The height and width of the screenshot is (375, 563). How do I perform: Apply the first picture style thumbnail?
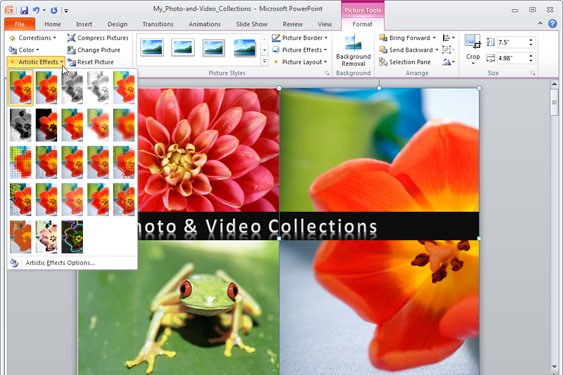click(152, 47)
